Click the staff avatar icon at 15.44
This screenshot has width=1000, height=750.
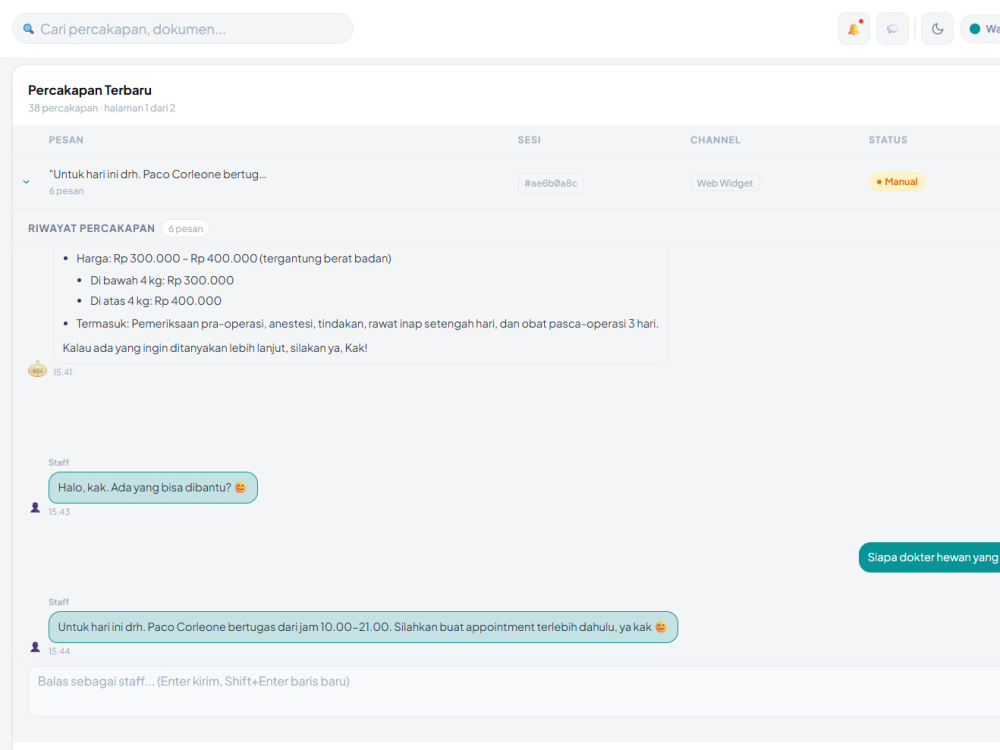click(35, 647)
